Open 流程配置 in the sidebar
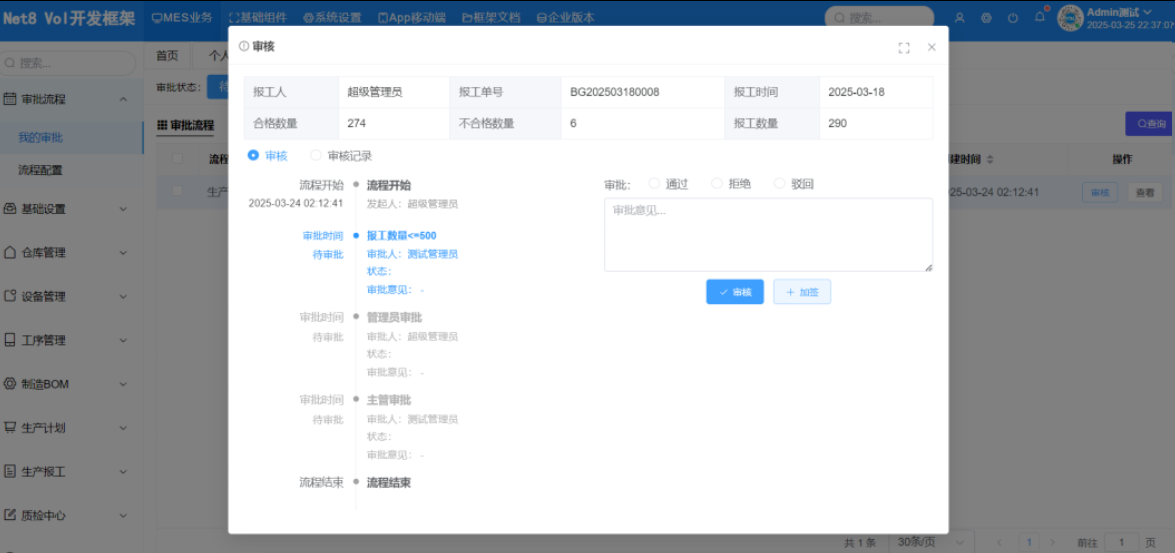 [x=40, y=170]
